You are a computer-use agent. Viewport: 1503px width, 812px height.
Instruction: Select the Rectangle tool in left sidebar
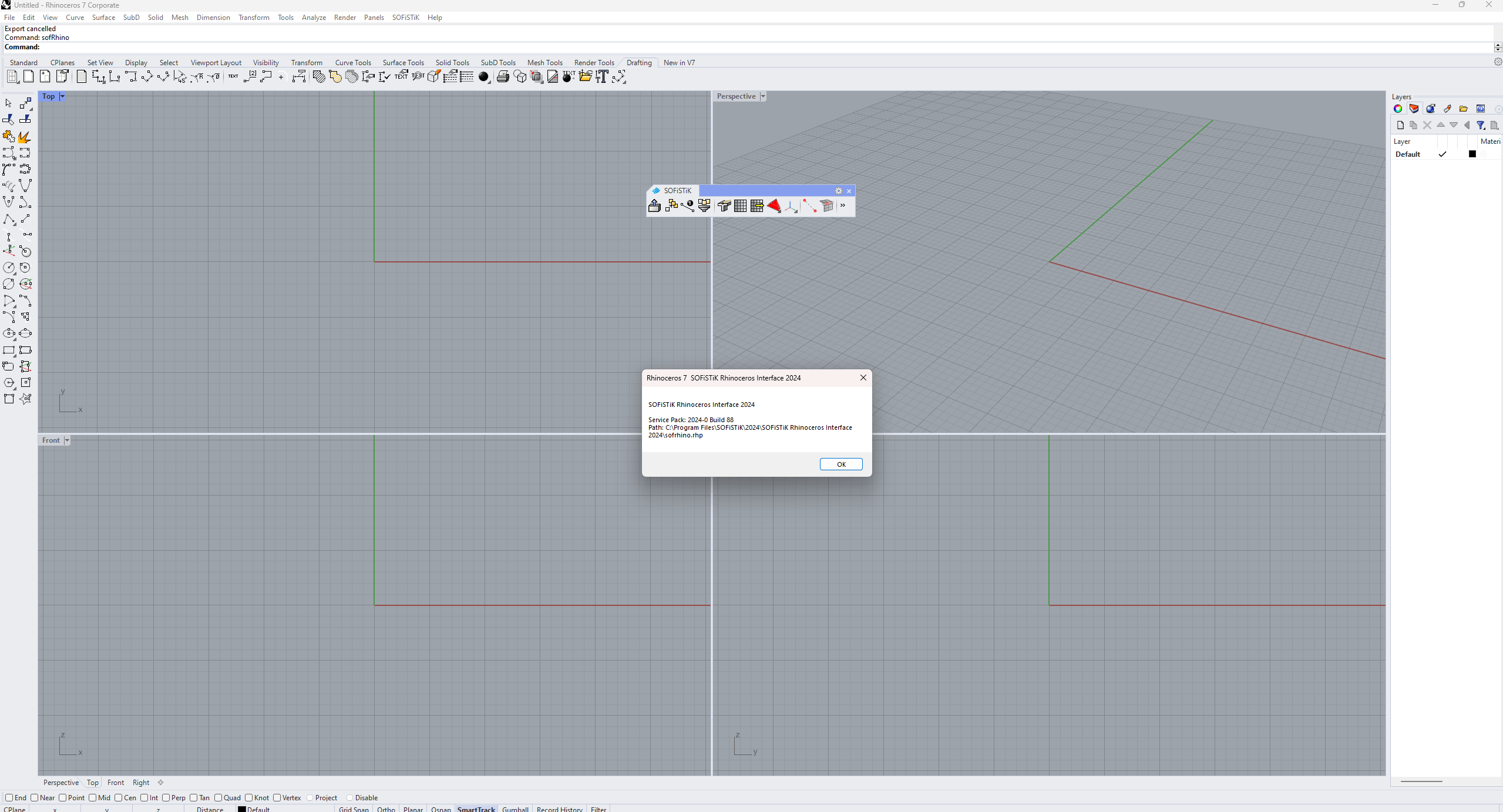coord(9,351)
